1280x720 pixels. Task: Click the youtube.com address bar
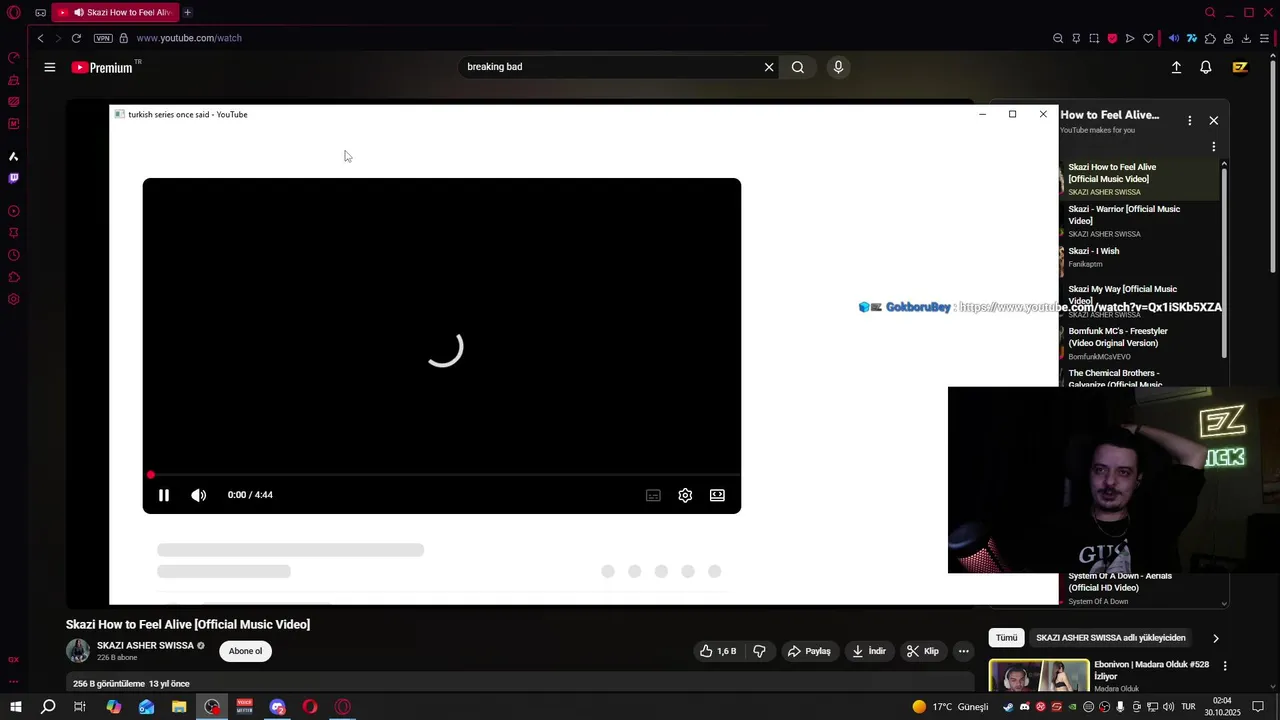pyautogui.click(x=189, y=38)
